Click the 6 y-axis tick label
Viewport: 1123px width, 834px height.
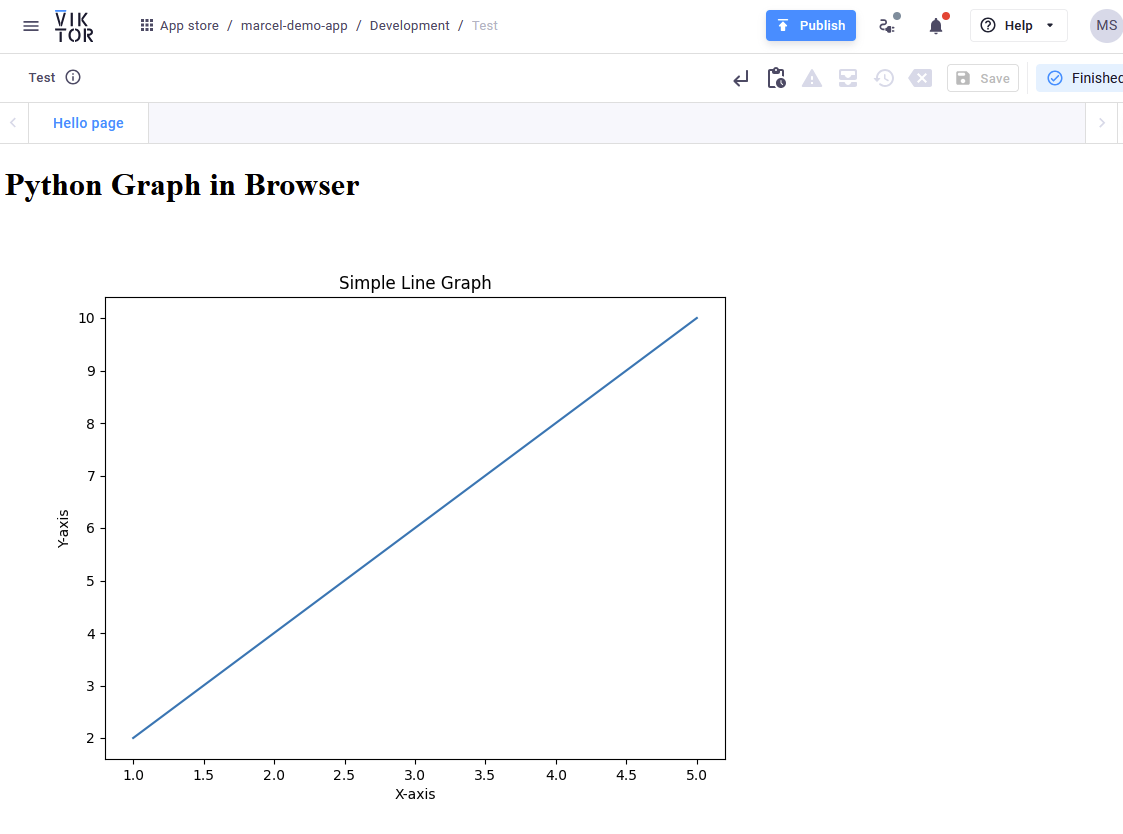coord(90,528)
